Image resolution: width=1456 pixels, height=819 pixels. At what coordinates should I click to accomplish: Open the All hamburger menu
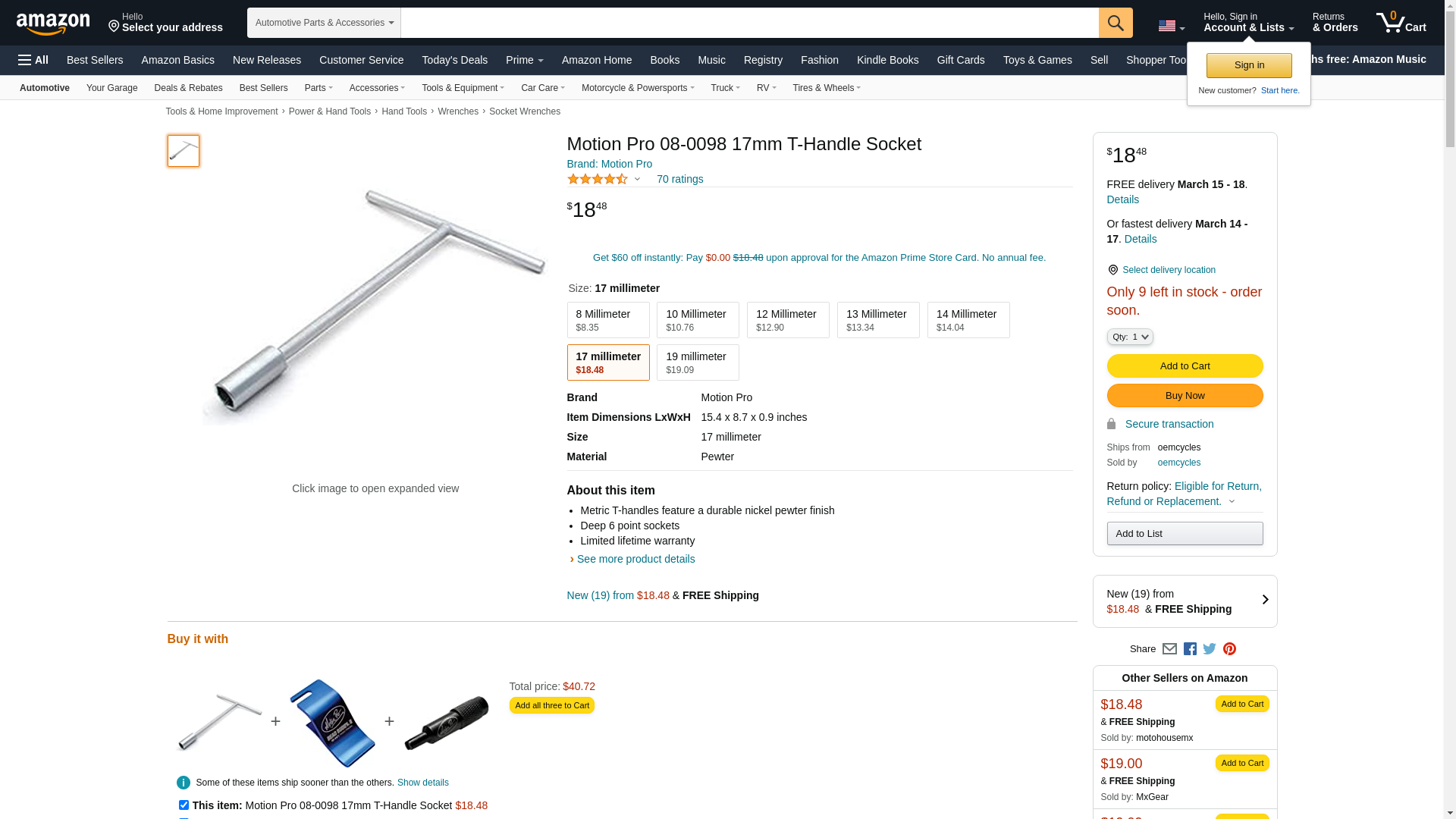pos(33,60)
